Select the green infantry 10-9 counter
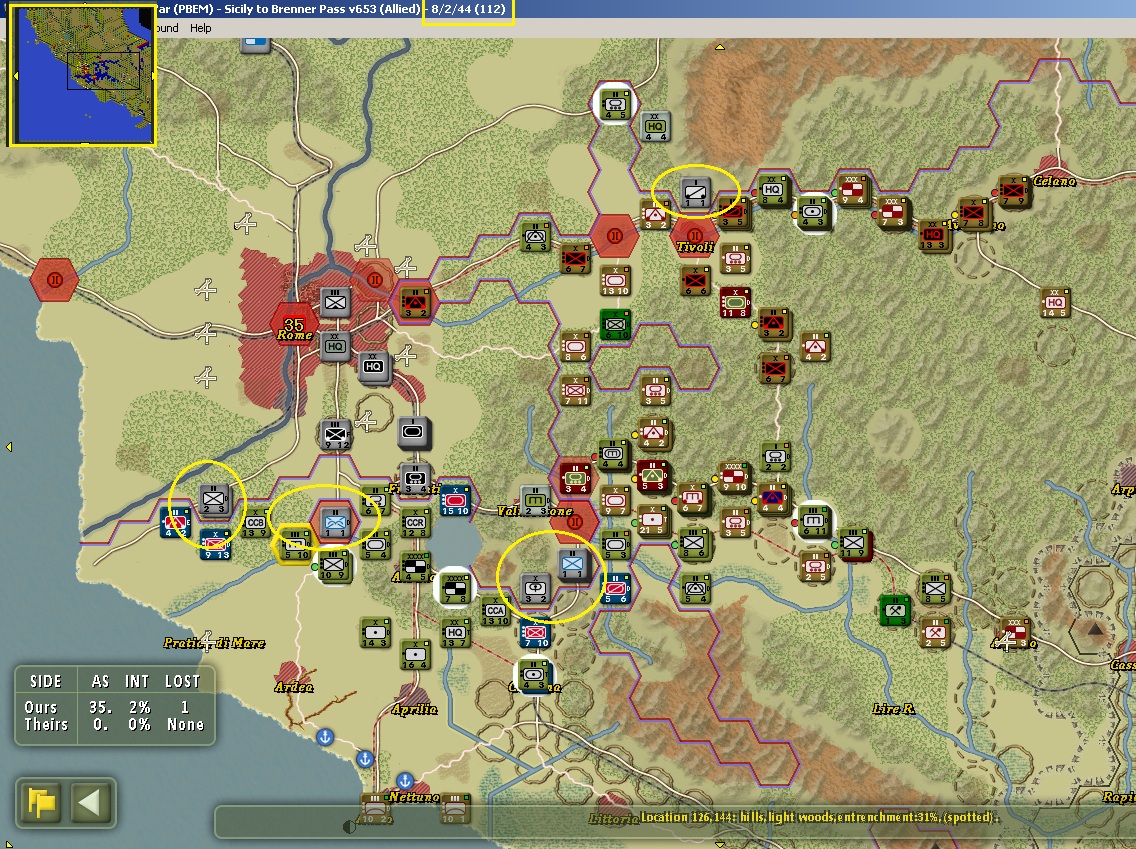This screenshot has height=849, width=1136. tap(335, 566)
